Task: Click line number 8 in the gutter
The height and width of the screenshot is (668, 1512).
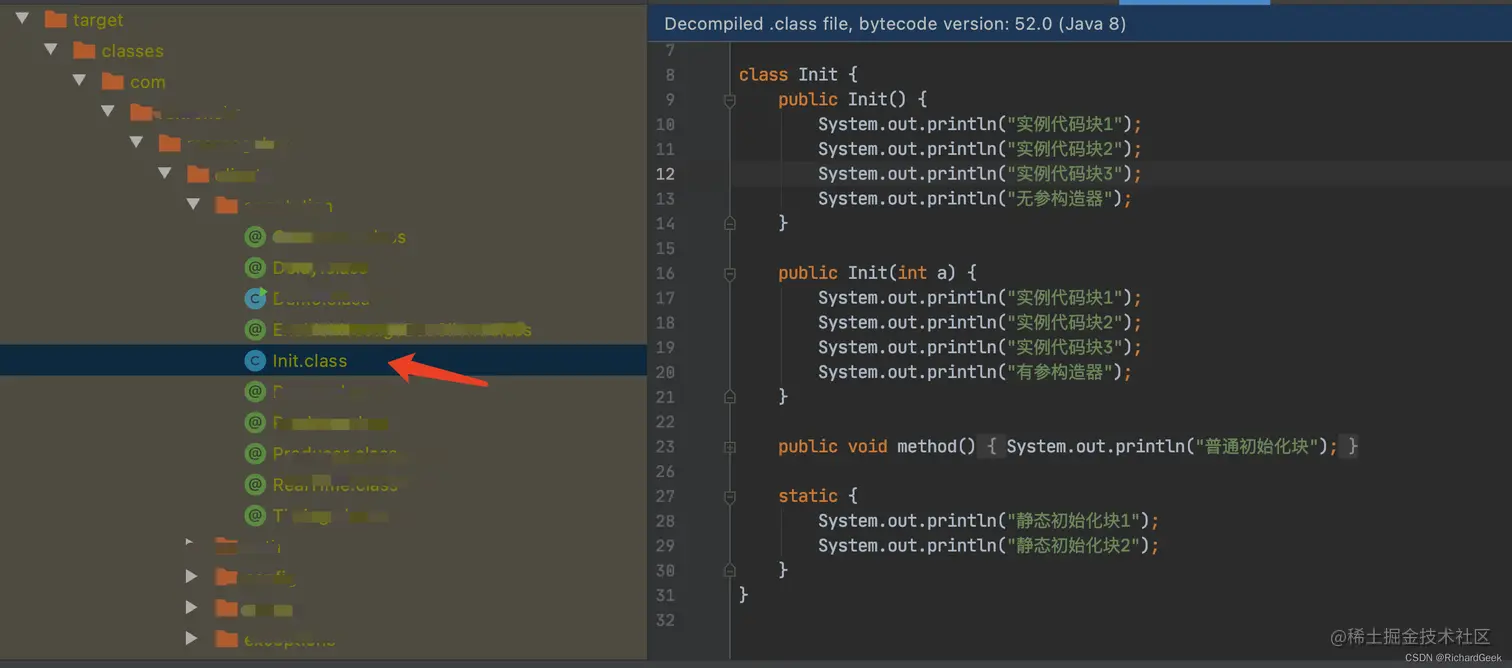Action: point(670,75)
